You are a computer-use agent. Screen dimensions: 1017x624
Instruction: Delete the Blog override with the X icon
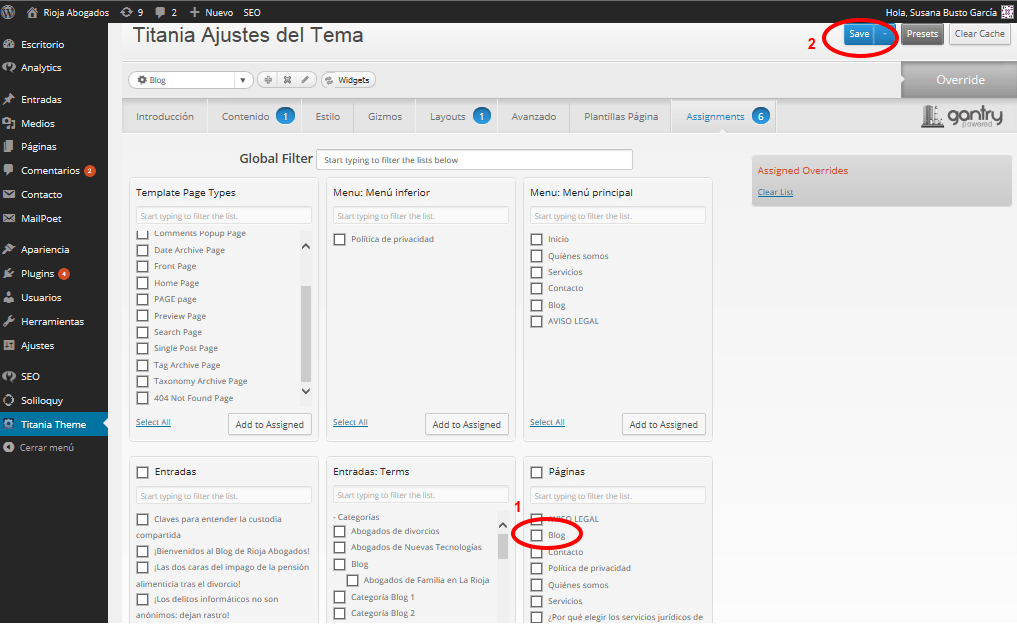point(287,80)
